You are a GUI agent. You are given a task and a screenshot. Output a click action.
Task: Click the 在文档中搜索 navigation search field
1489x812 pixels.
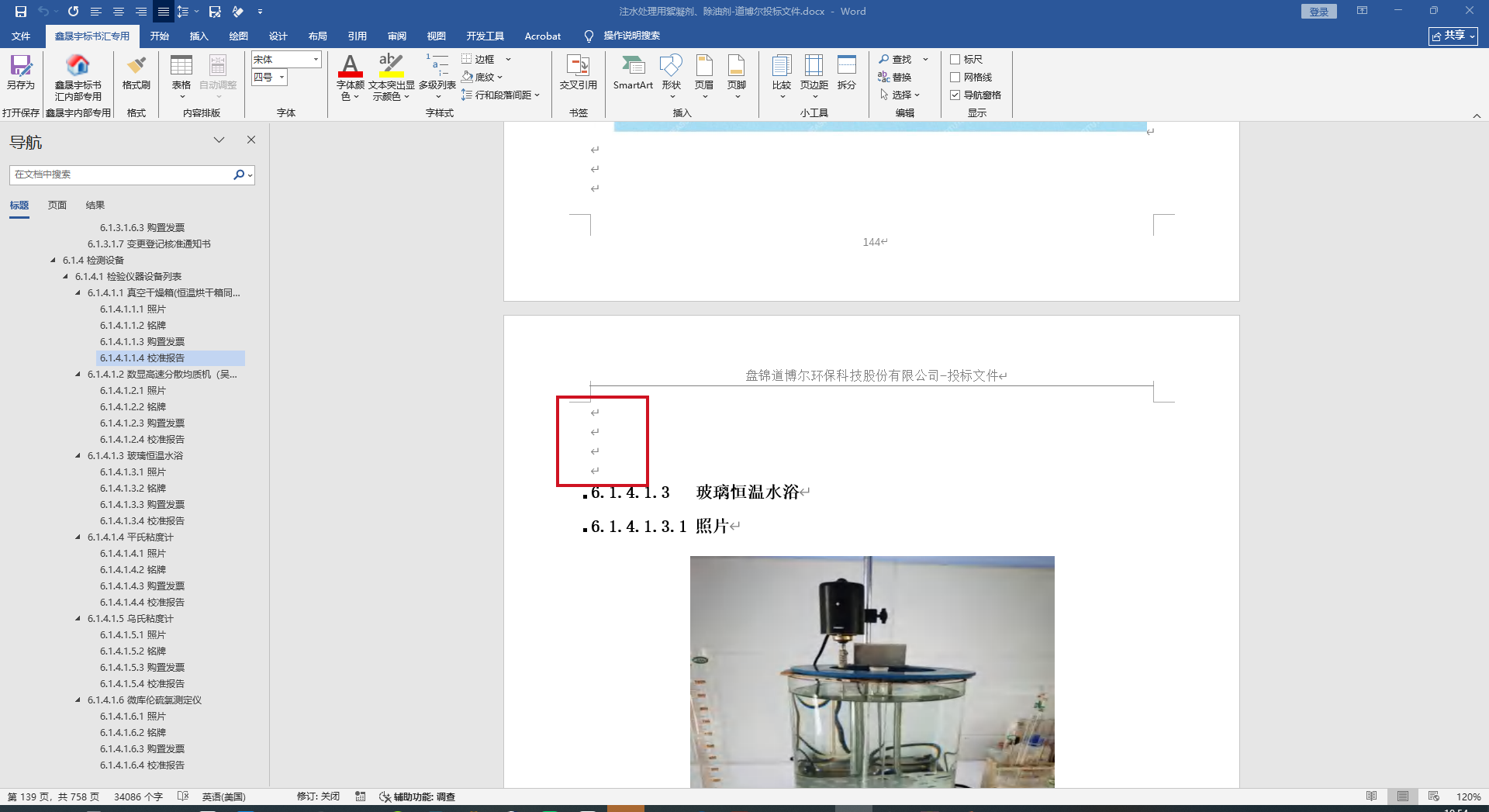click(122, 174)
